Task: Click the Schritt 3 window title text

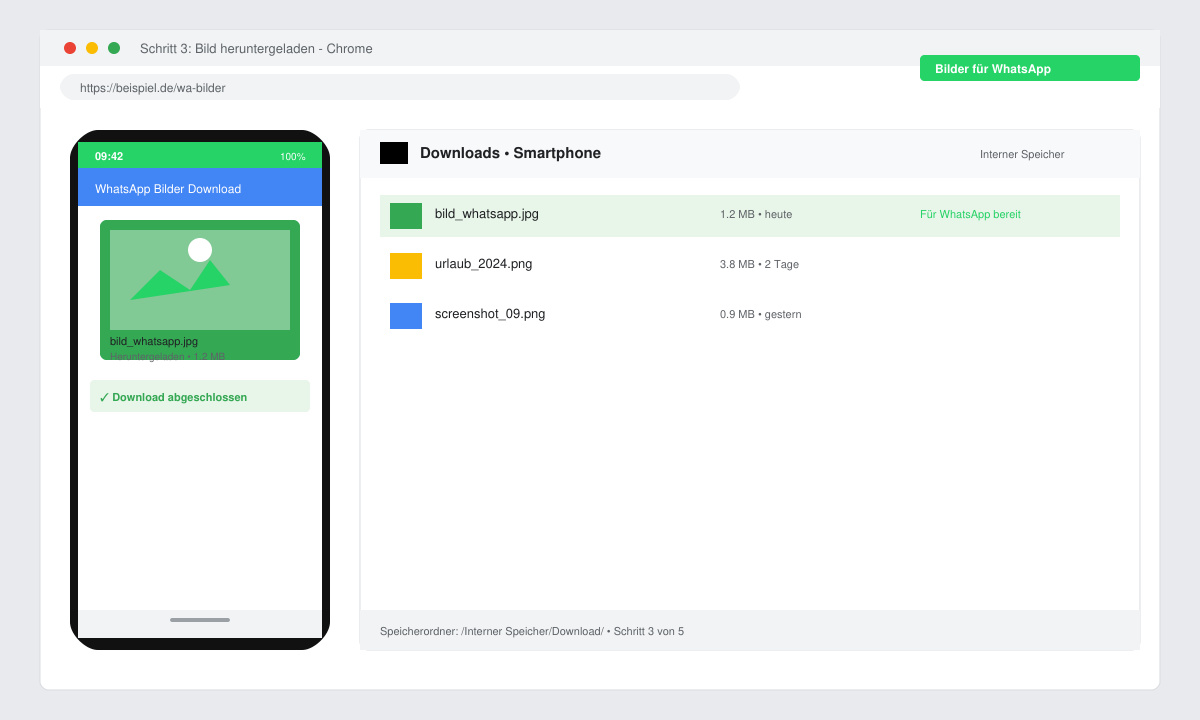Action: click(256, 48)
